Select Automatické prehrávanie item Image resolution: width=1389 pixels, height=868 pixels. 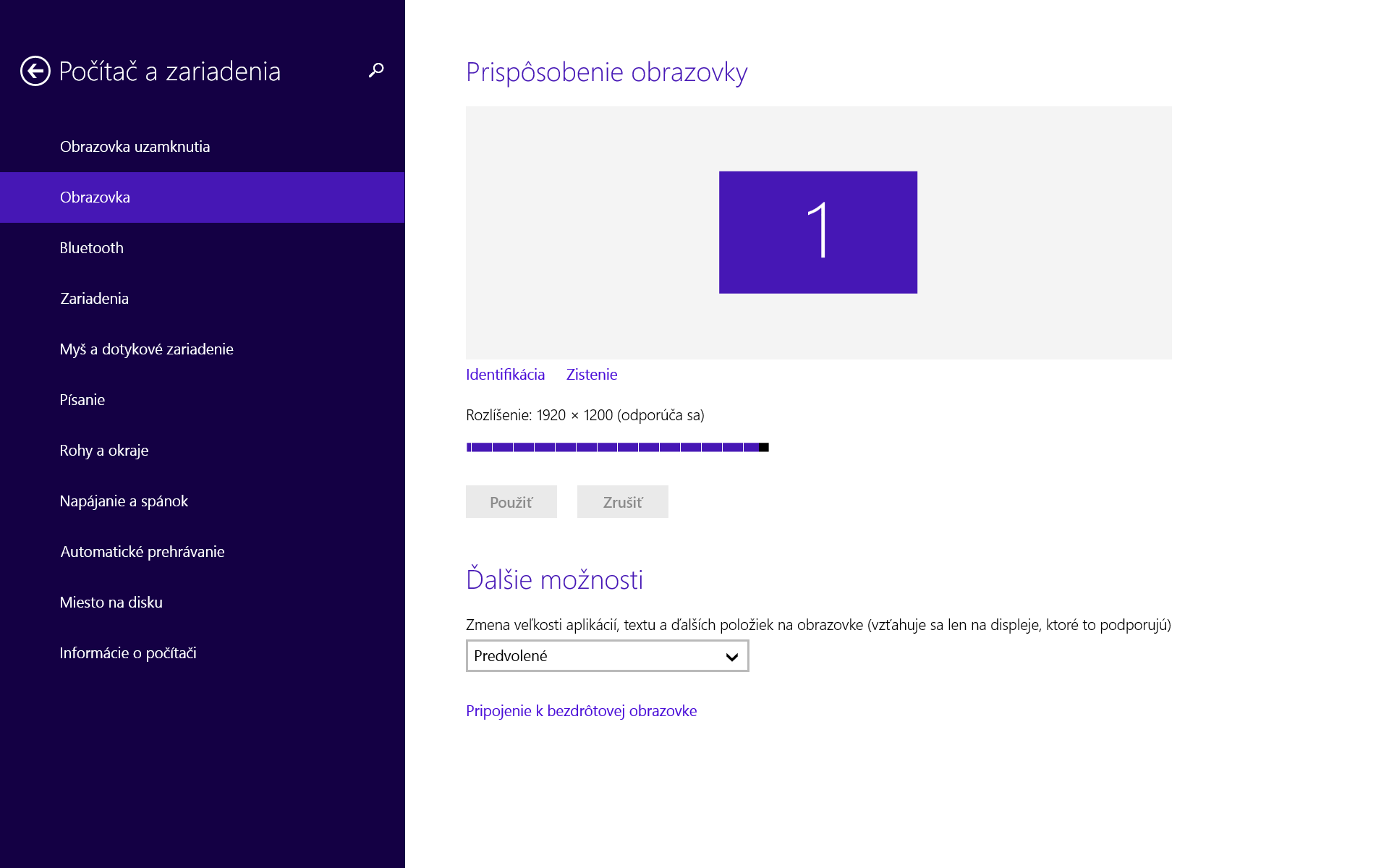(x=202, y=552)
